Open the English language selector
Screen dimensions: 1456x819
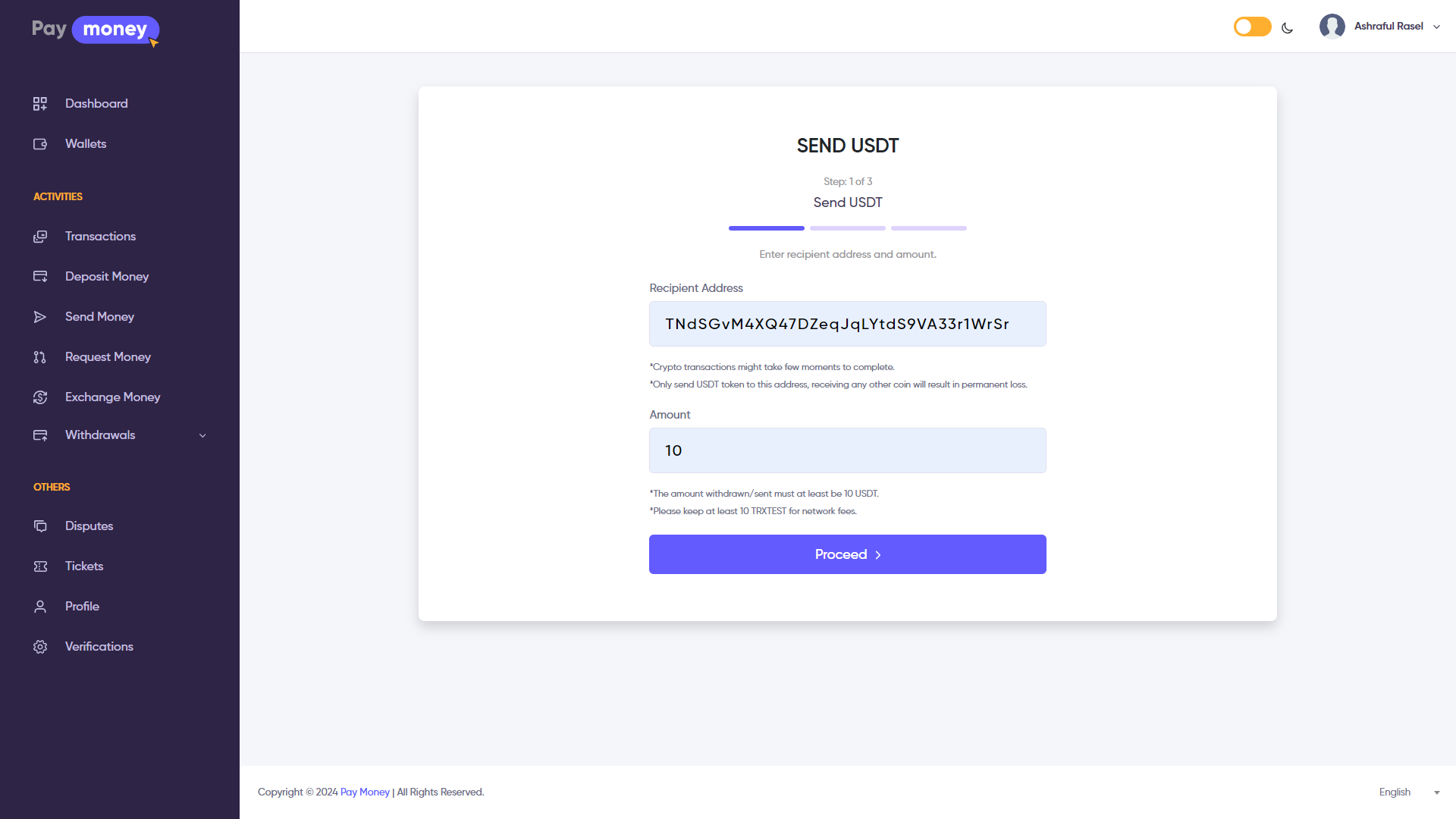[1408, 792]
